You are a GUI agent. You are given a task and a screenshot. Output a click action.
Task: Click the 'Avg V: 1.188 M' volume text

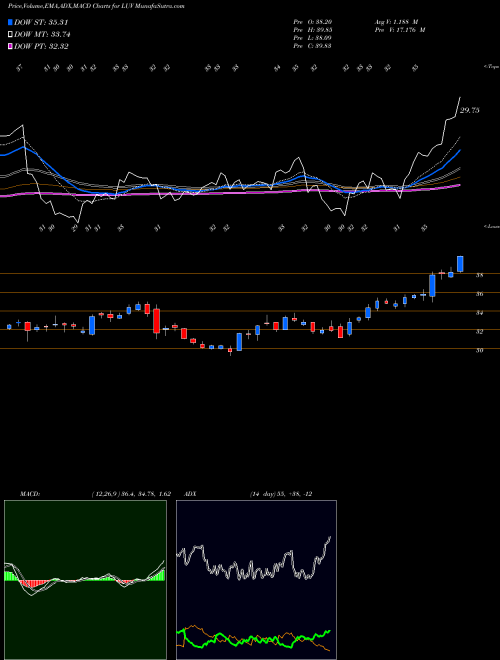[396, 21]
